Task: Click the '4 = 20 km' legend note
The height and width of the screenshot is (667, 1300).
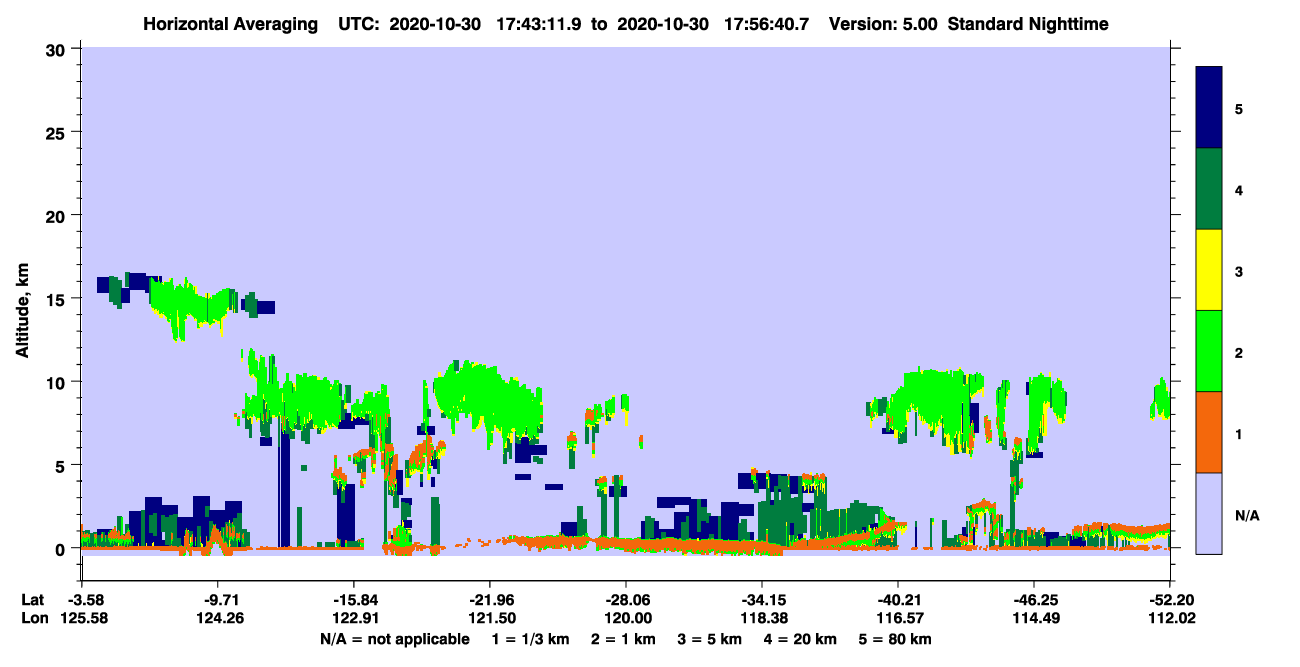Action: point(803,639)
